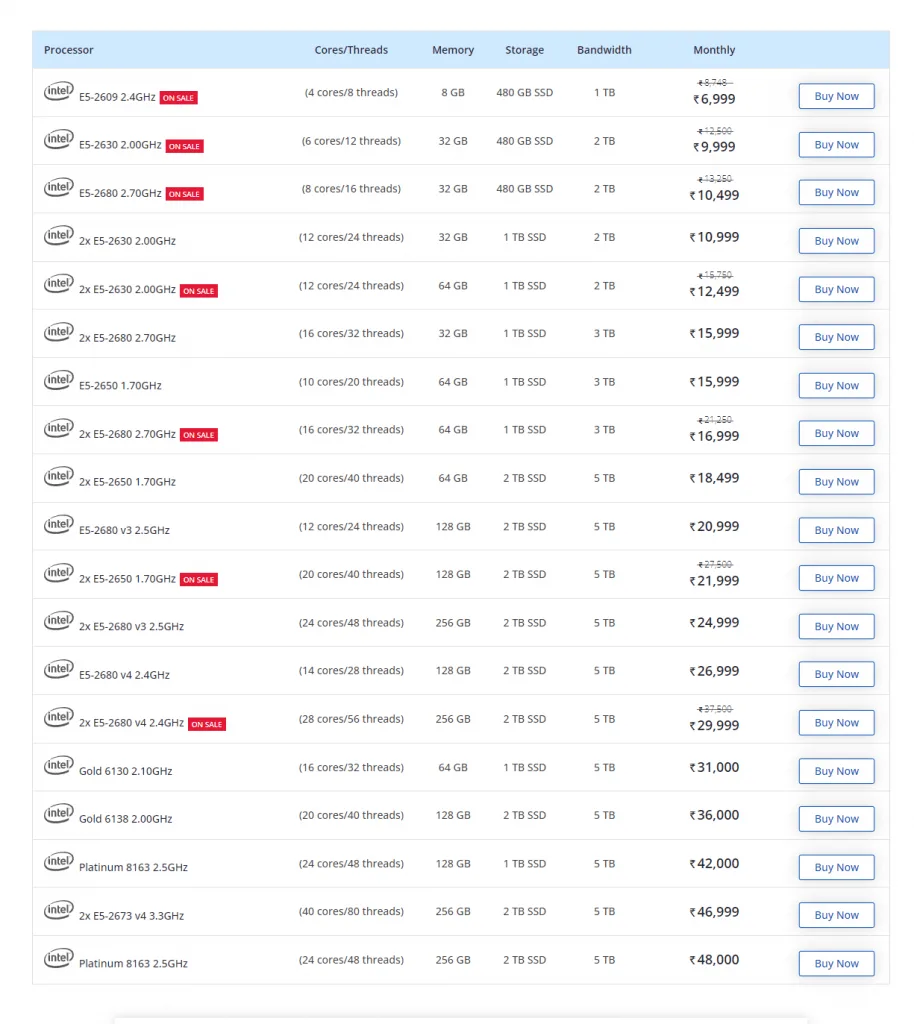Click the ₹36,000 price on Gold 6138 row
Viewport: 914px width, 1024px height.
pos(714,815)
